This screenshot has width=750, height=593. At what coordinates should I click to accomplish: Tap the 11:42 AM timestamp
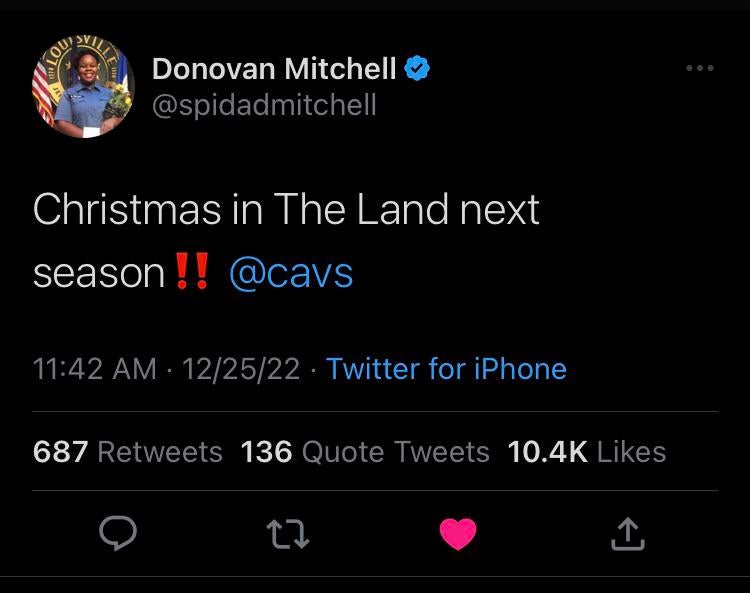94,369
